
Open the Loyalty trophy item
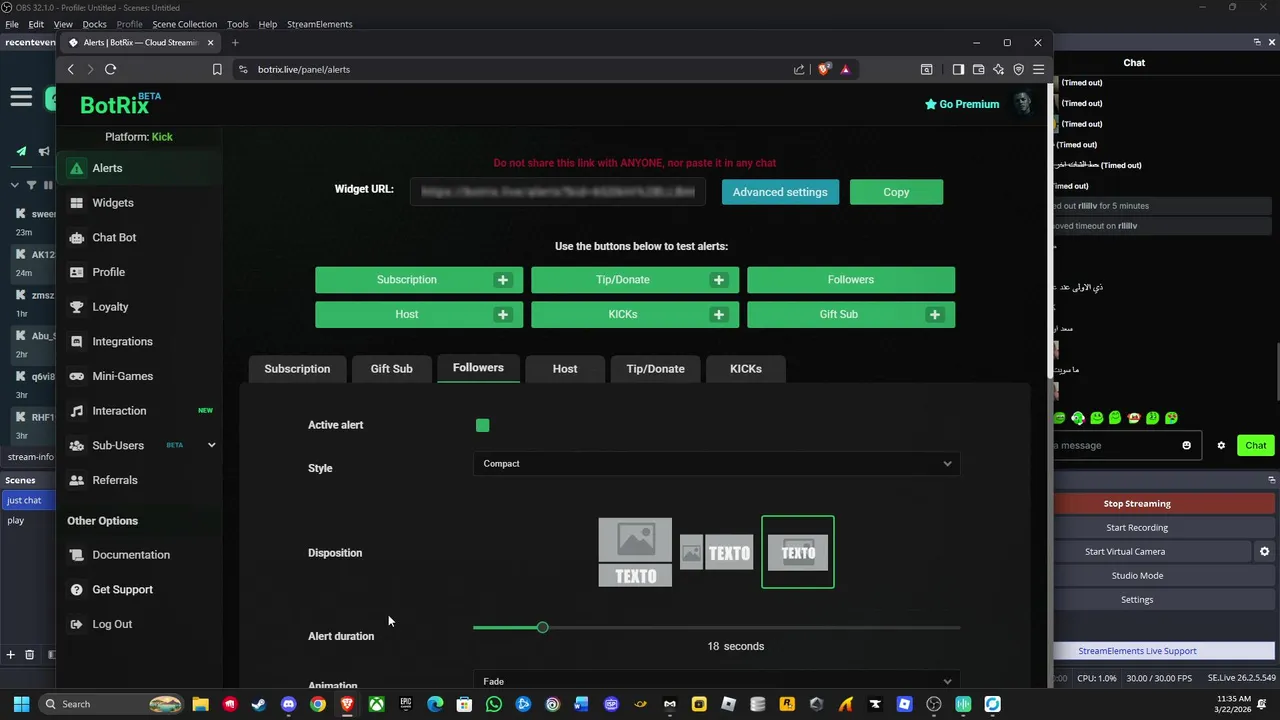[x=140, y=307]
